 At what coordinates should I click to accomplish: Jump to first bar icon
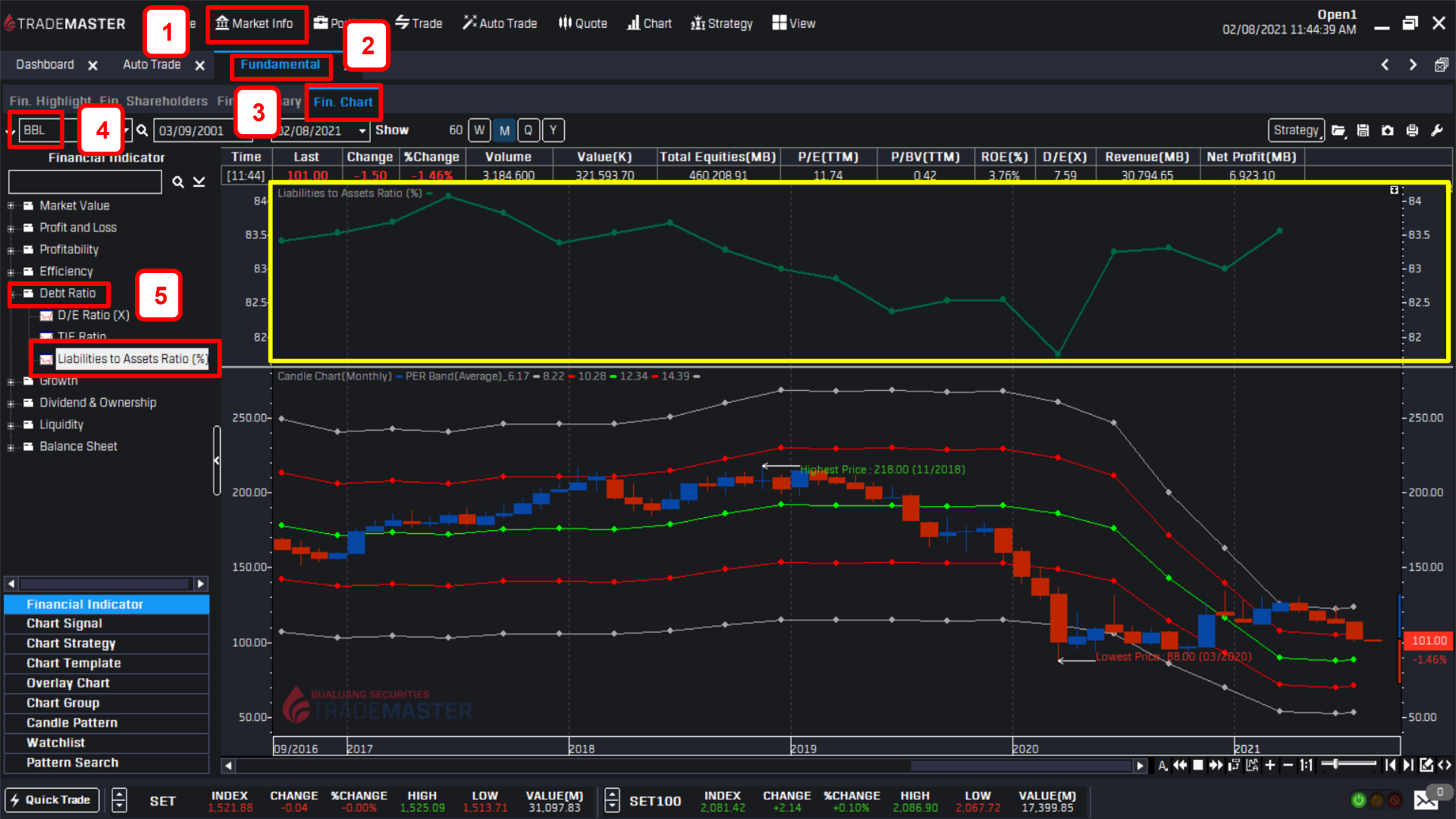tap(1390, 765)
